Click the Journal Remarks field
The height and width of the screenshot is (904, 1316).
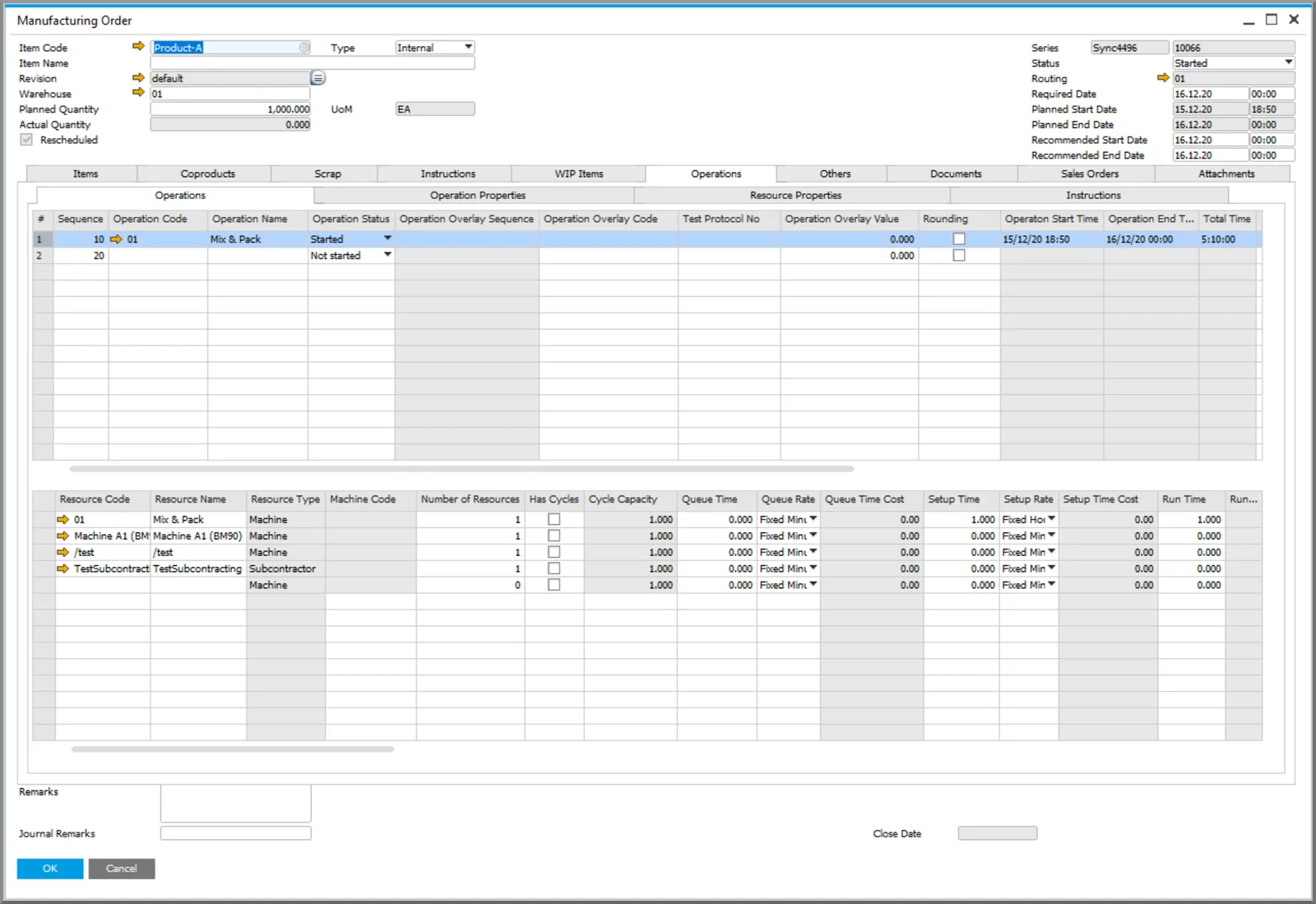pos(235,833)
